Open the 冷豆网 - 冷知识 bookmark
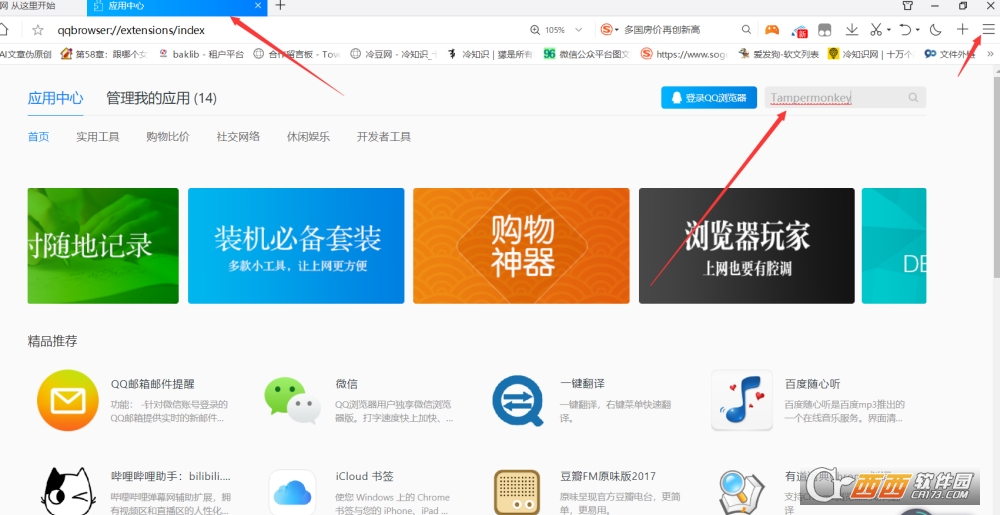This screenshot has width=1000, height=515. click(393, 54)
